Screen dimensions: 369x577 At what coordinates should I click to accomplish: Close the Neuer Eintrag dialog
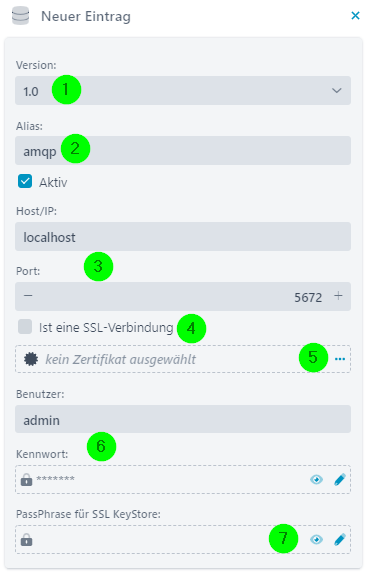[x=355, y=15]
